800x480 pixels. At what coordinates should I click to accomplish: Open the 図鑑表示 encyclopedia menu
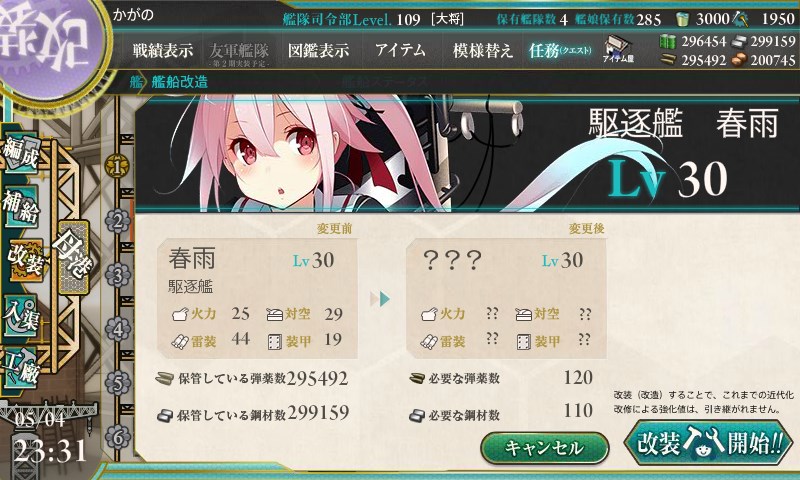pyautogui.click(x=318, y=50)
